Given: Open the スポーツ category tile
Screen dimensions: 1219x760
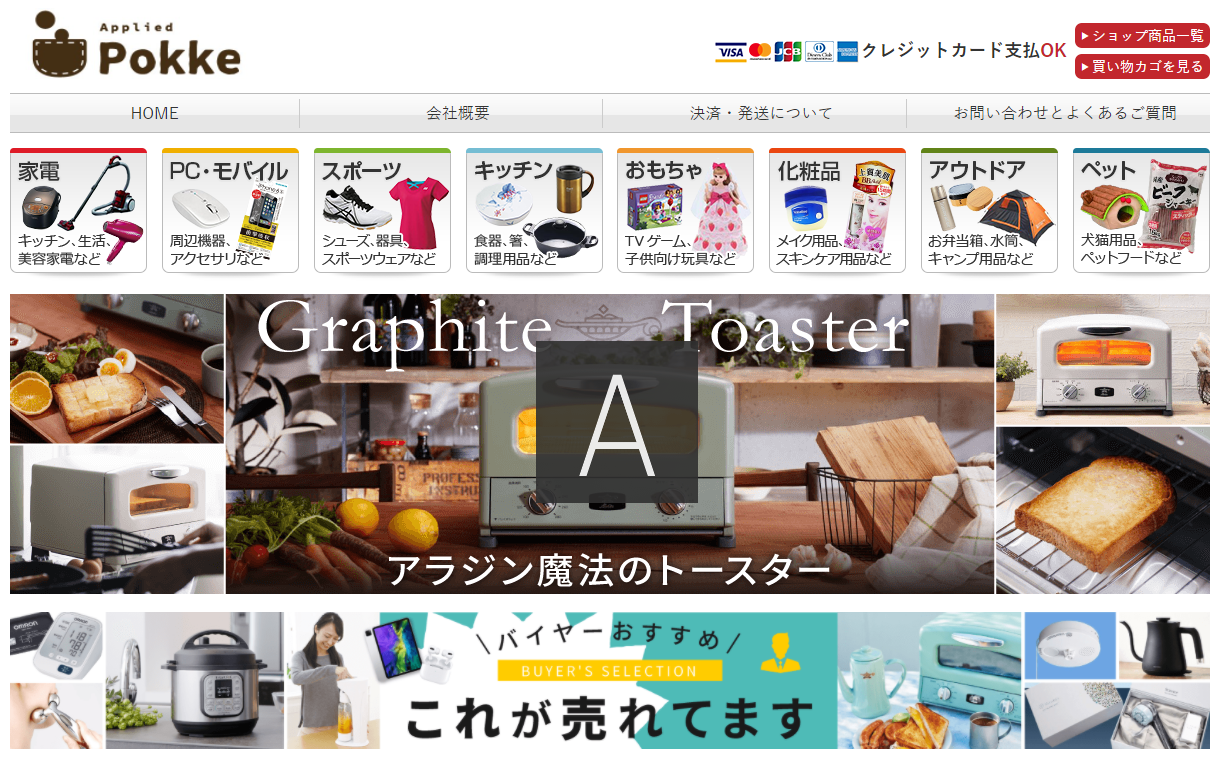Looking at the screenshot, I should pyautogui.click(x=382, y=210).
